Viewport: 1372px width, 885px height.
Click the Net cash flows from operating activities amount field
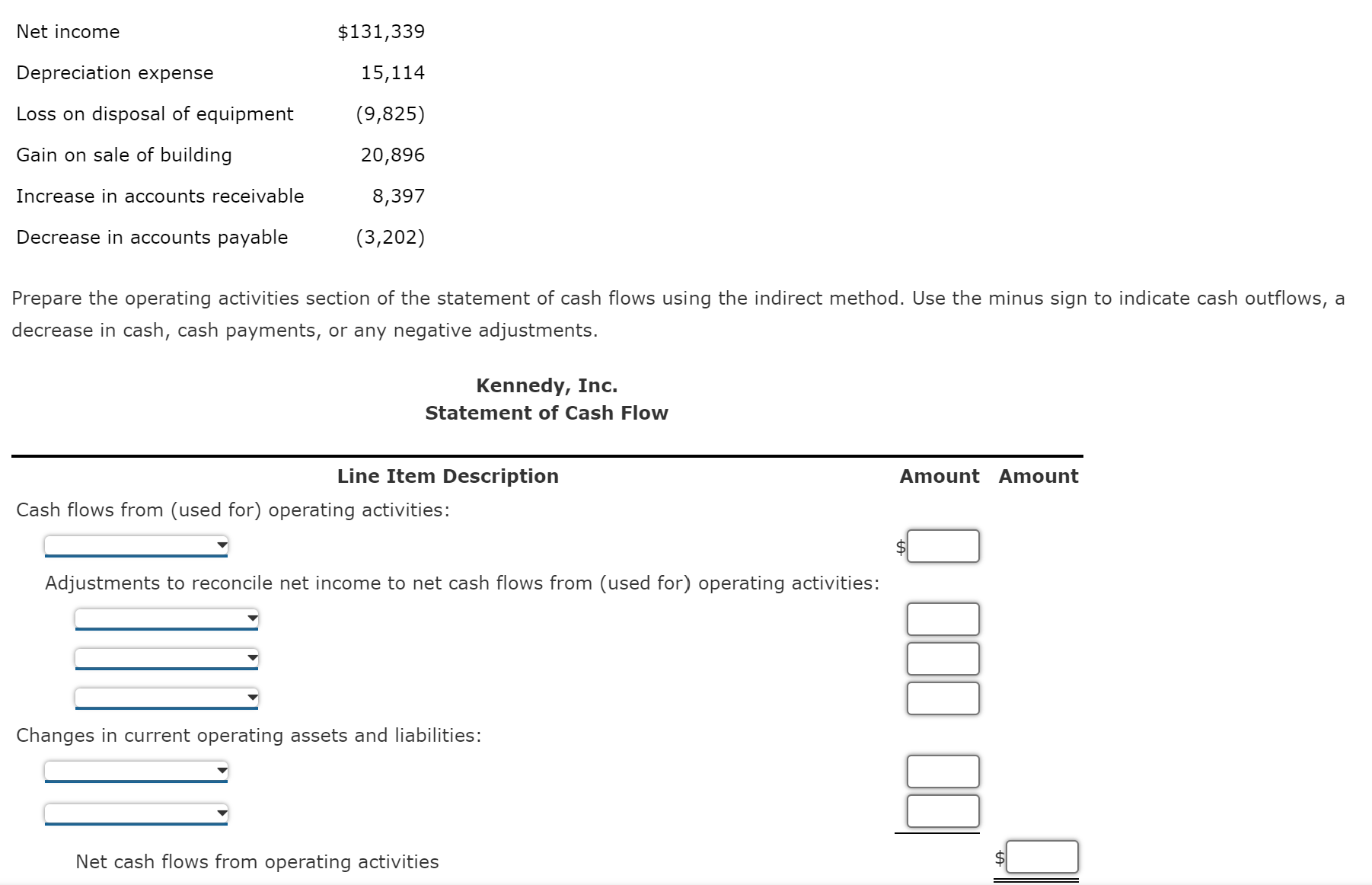1041,856
